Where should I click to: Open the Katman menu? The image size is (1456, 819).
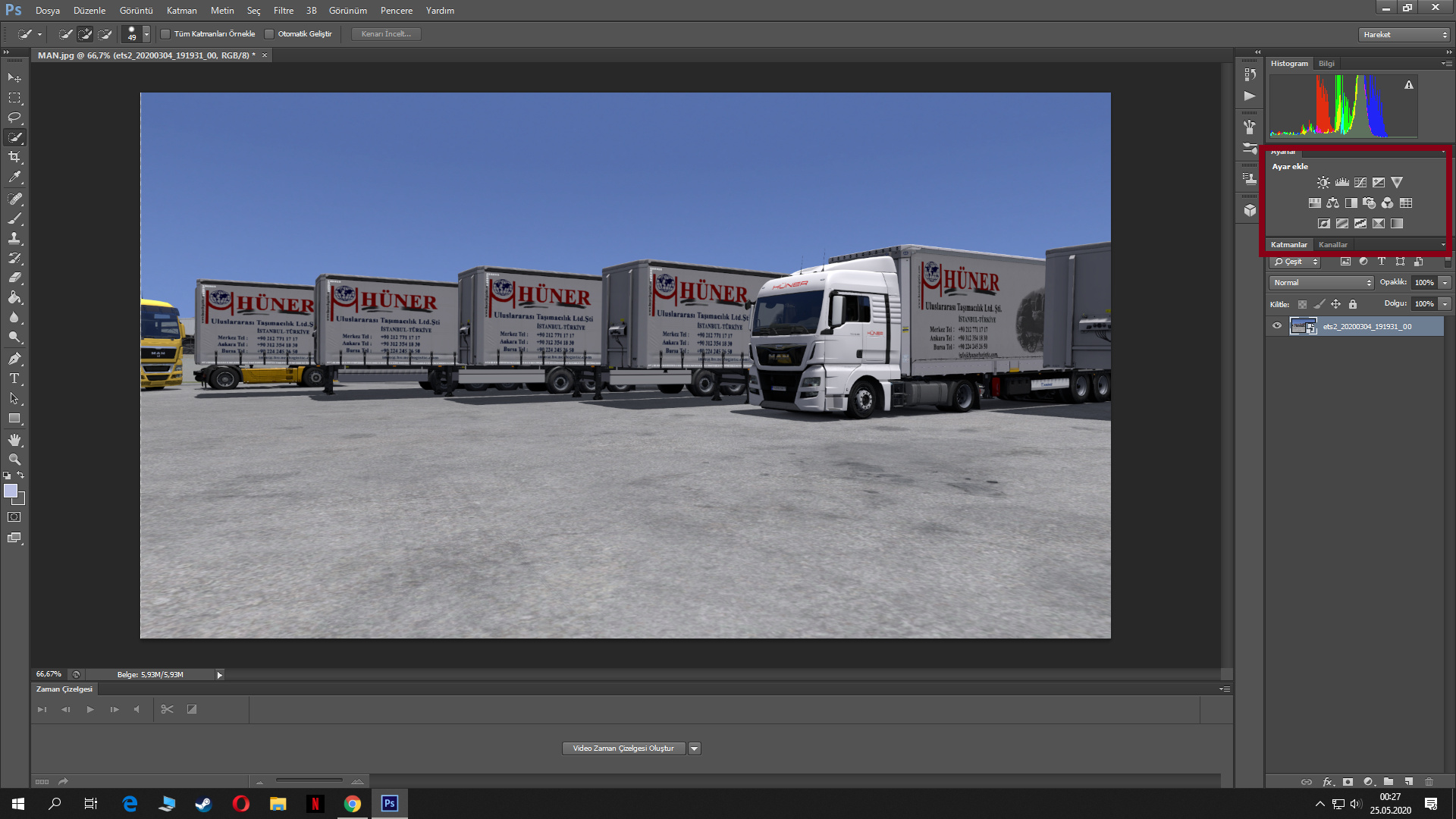point(182,11)
